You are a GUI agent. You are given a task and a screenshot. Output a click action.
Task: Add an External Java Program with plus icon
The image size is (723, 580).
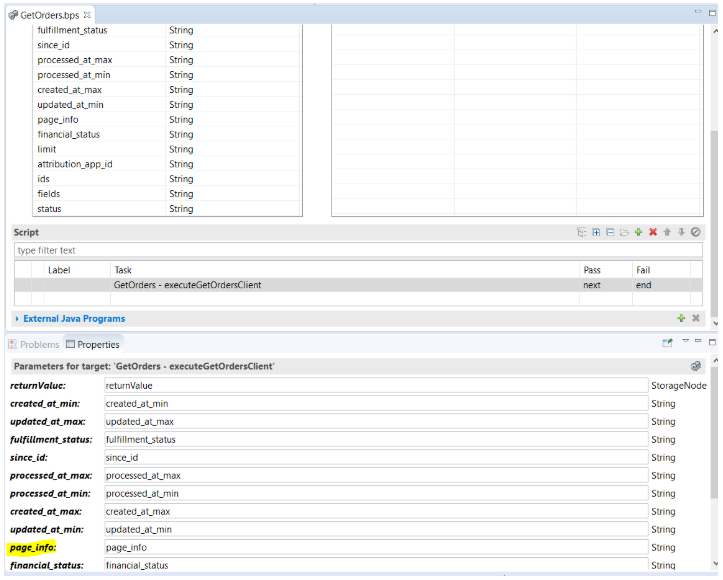click(681, 318)
